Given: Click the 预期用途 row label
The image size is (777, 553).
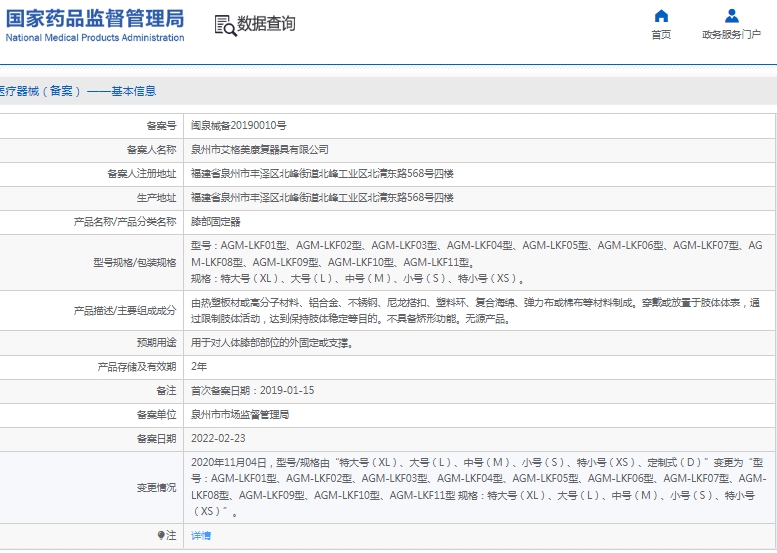Looking at the screenshot, I should tap(157, 342).
